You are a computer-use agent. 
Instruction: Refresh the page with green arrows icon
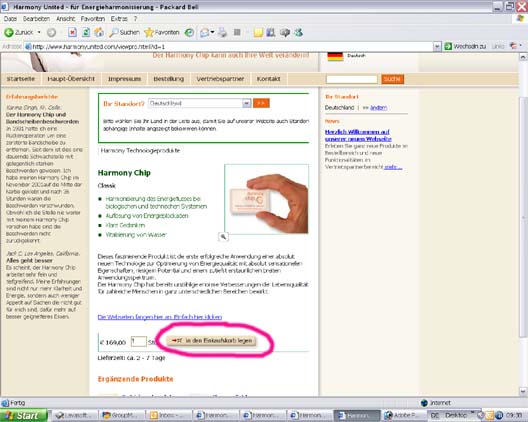[86, 32]
